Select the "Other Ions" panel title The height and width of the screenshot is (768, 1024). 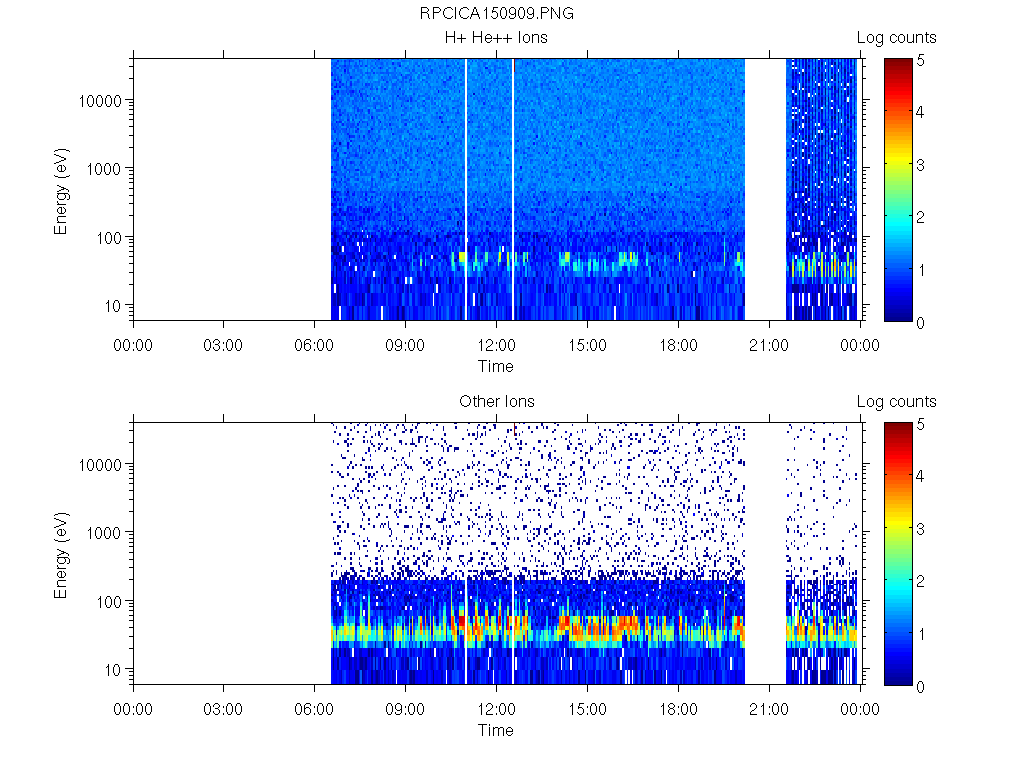point(496,401)
